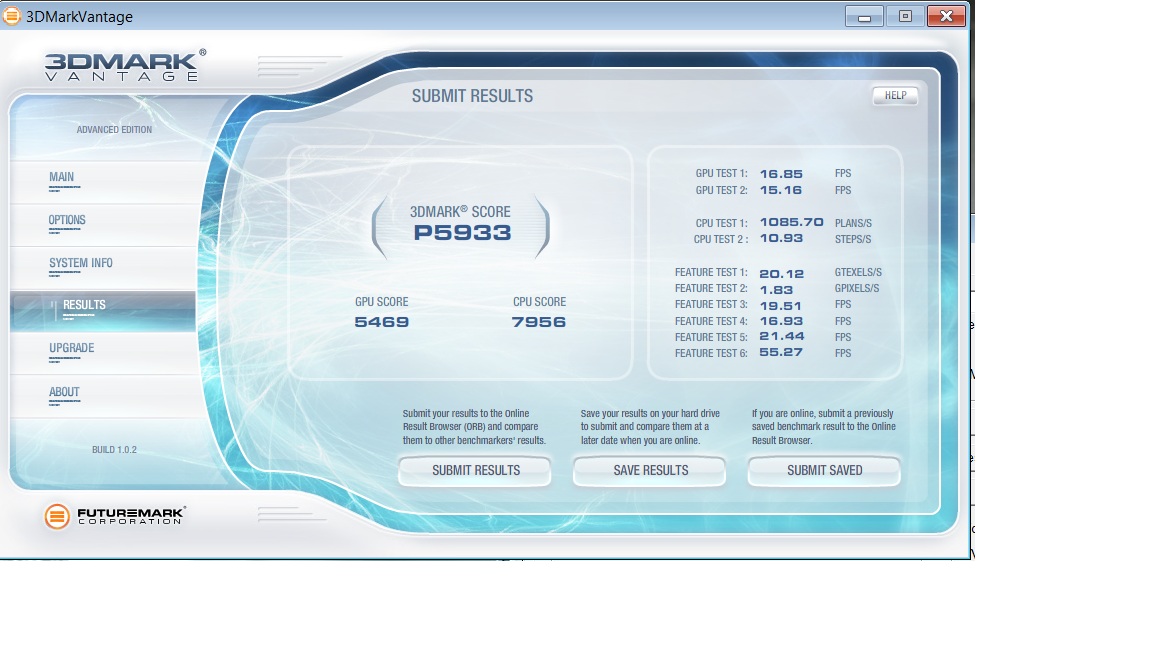Image resolution: width=1152 pixels, height=648 pixels.
Task: Click the Advanced Edition label
Action: [x=114, y=130]
